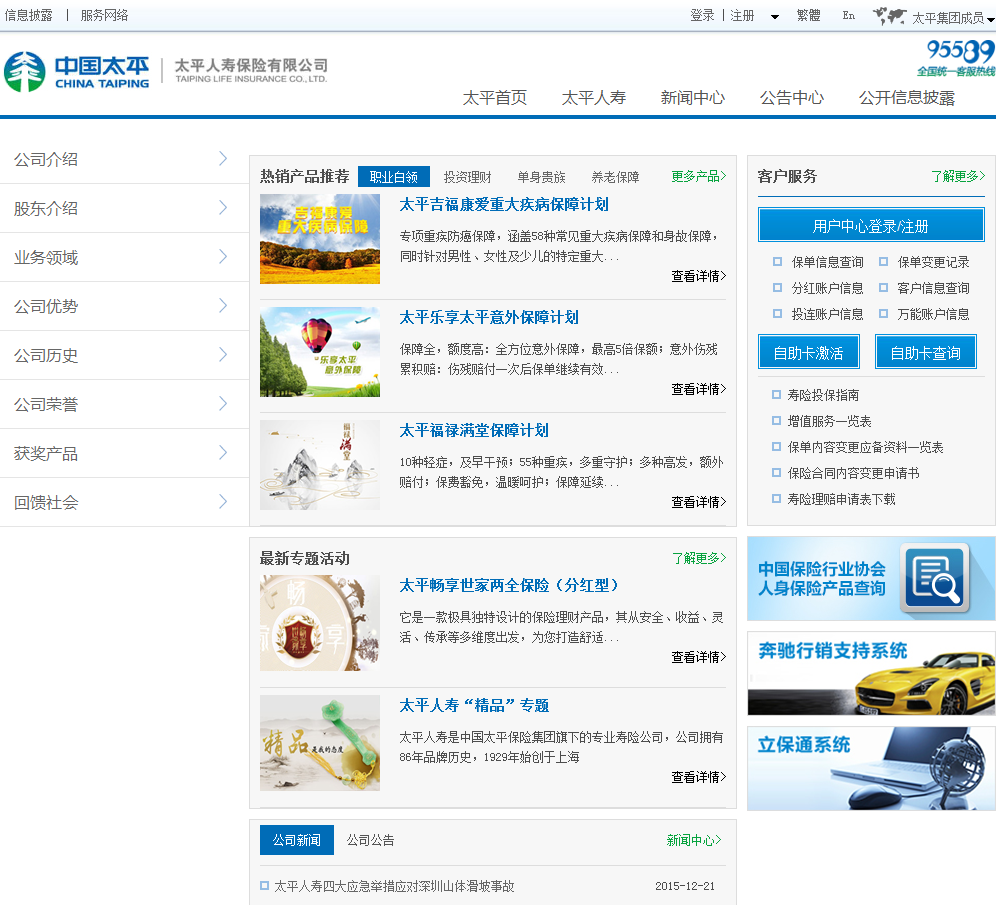The height and width of the screenshot is (905, 996).
Task: Switch to the 公司公告 tab
Action: (370, 840)
